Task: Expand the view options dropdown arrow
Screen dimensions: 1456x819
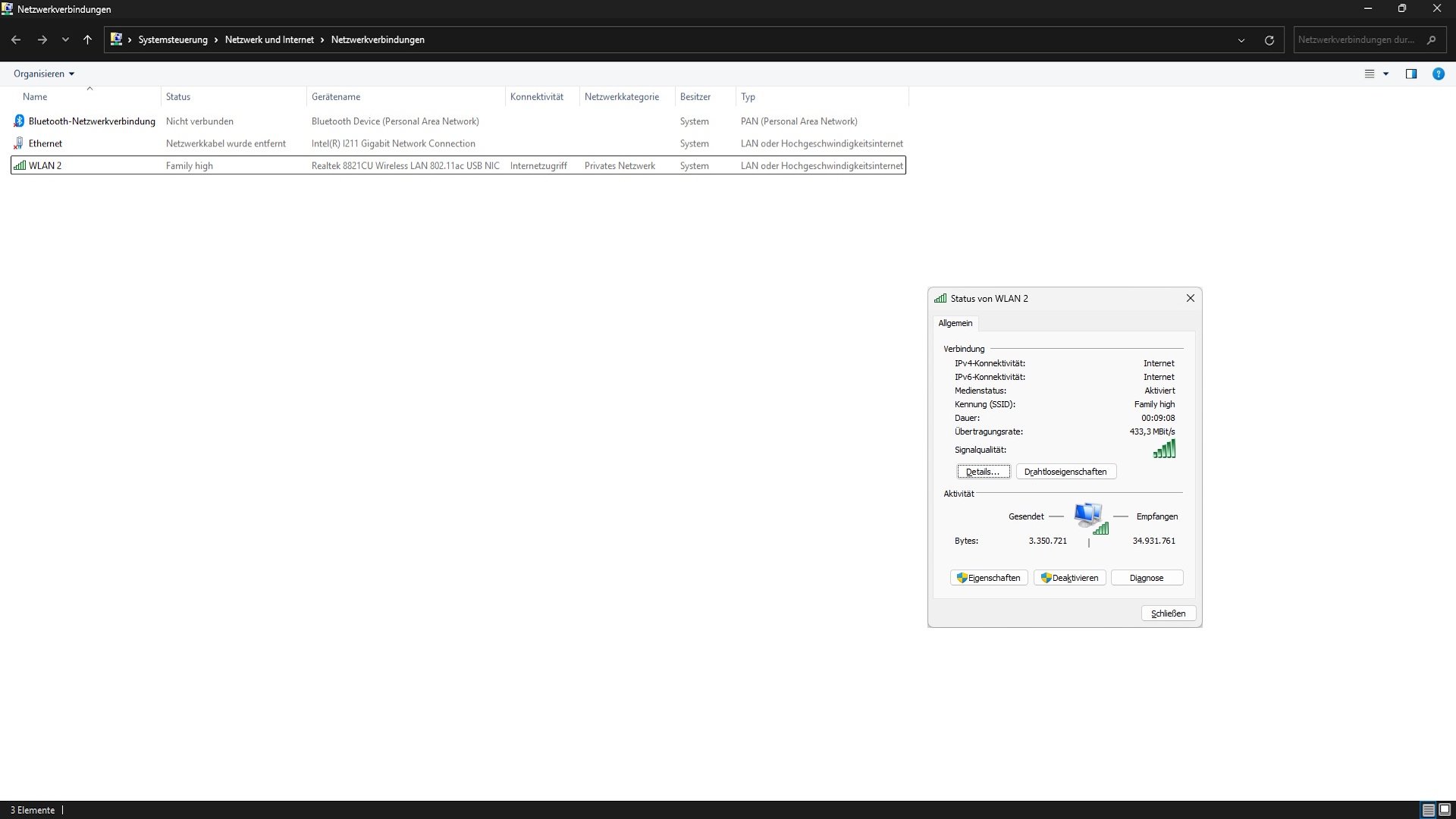Action: (1385, 74)
